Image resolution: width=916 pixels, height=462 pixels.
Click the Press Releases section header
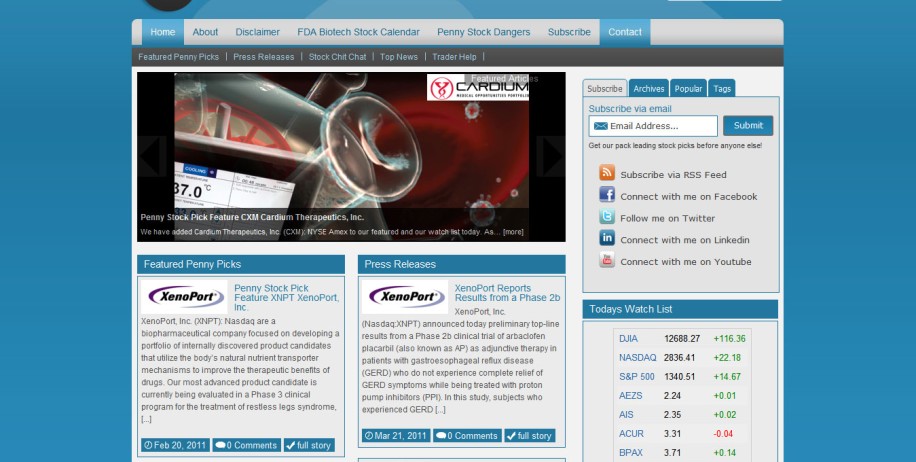[462, 264]
